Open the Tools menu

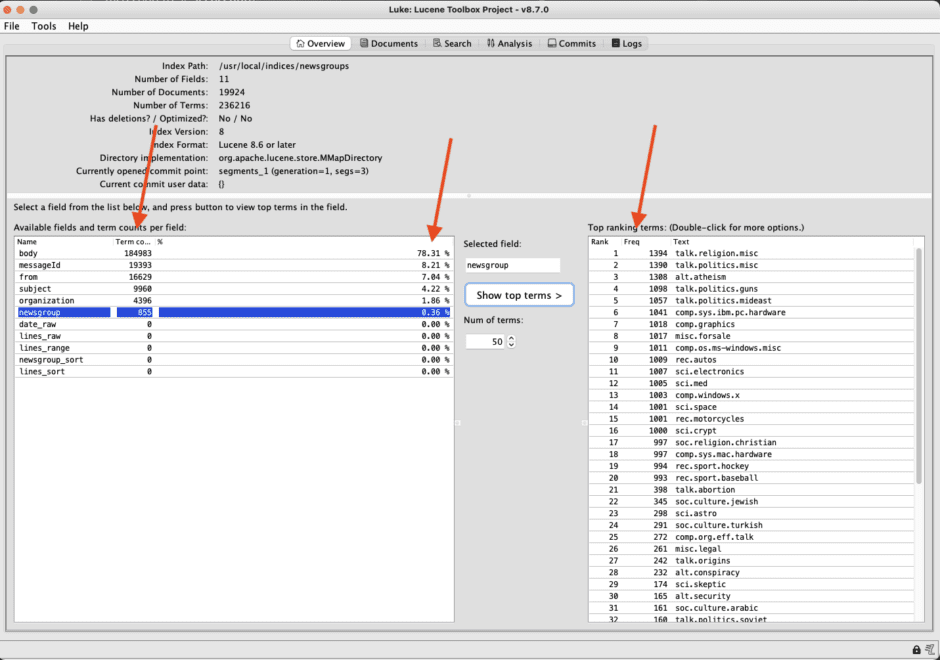pos(43,26)
